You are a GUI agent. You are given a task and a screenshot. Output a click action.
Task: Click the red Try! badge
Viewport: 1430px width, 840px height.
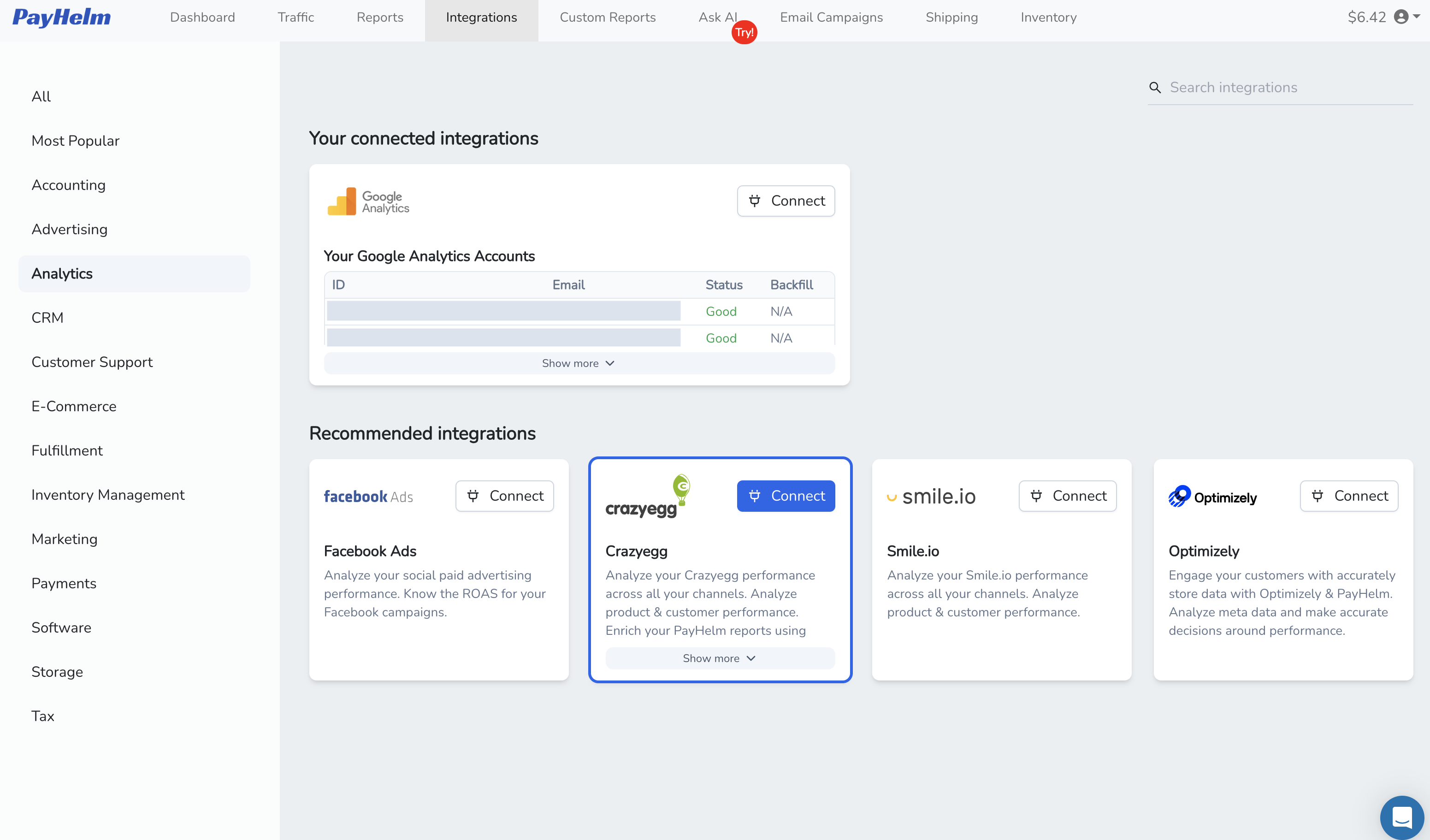click(744, 32)
